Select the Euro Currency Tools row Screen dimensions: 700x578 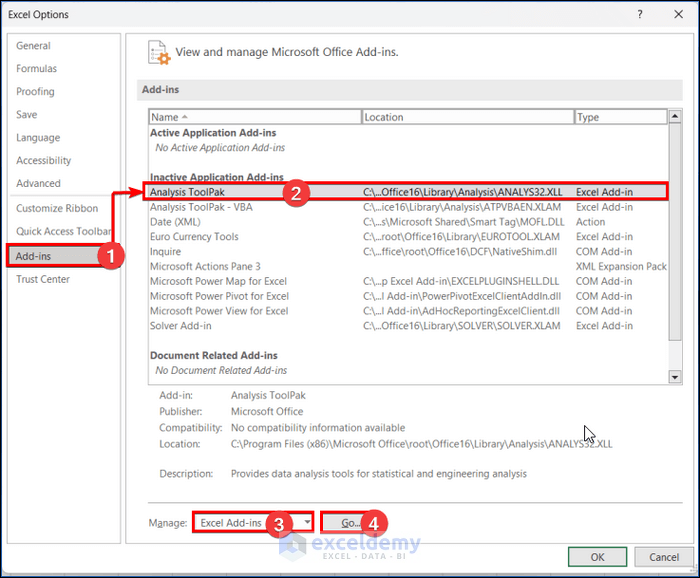click(408, 237)
